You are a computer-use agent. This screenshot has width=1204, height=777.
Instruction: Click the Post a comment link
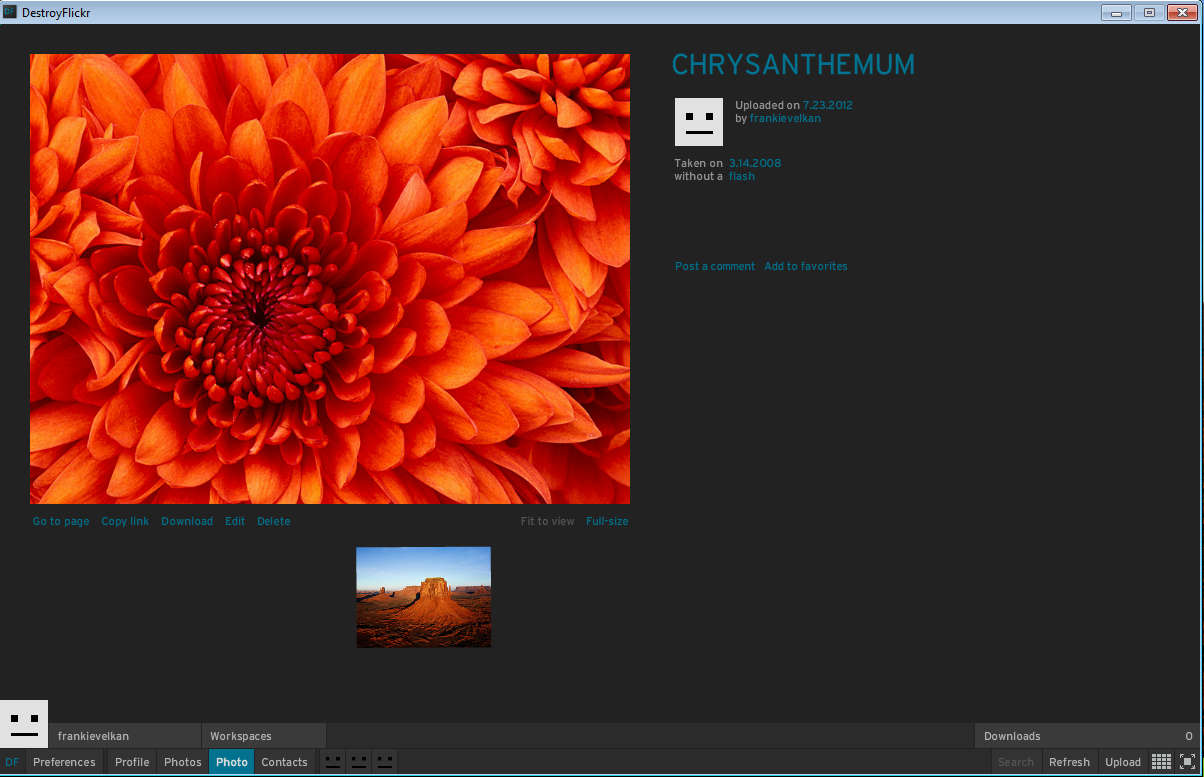click(x=715, y=266)
